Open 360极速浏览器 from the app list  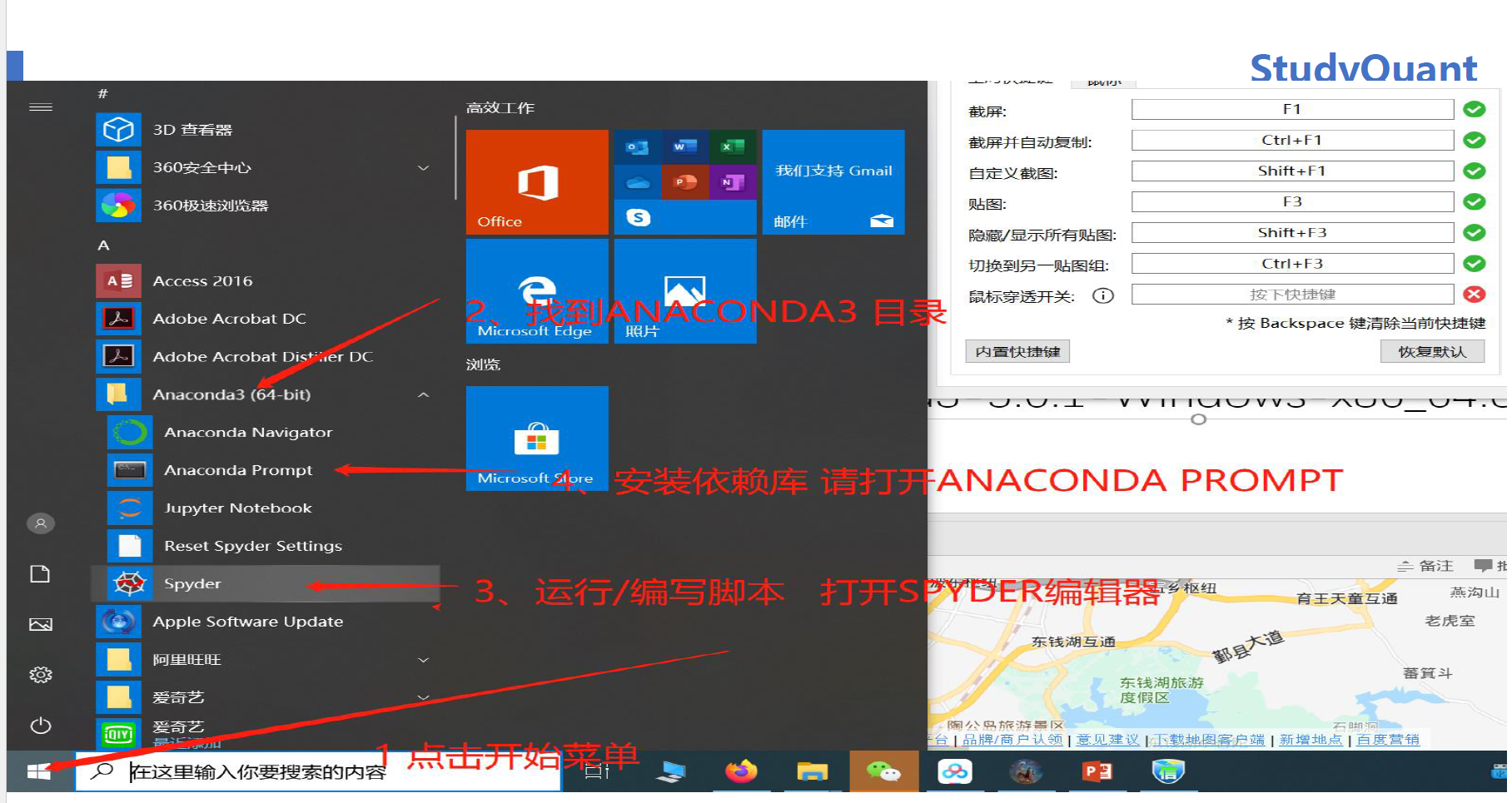click(266, 206)
